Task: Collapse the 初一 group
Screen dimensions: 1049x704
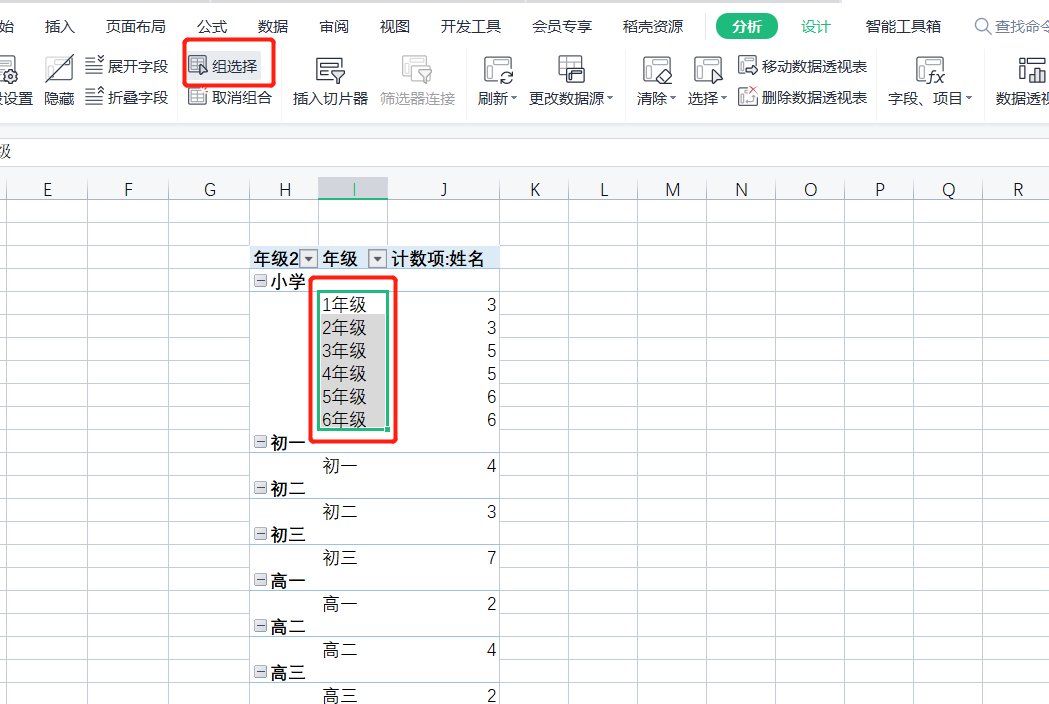Action: coord(260,442)
